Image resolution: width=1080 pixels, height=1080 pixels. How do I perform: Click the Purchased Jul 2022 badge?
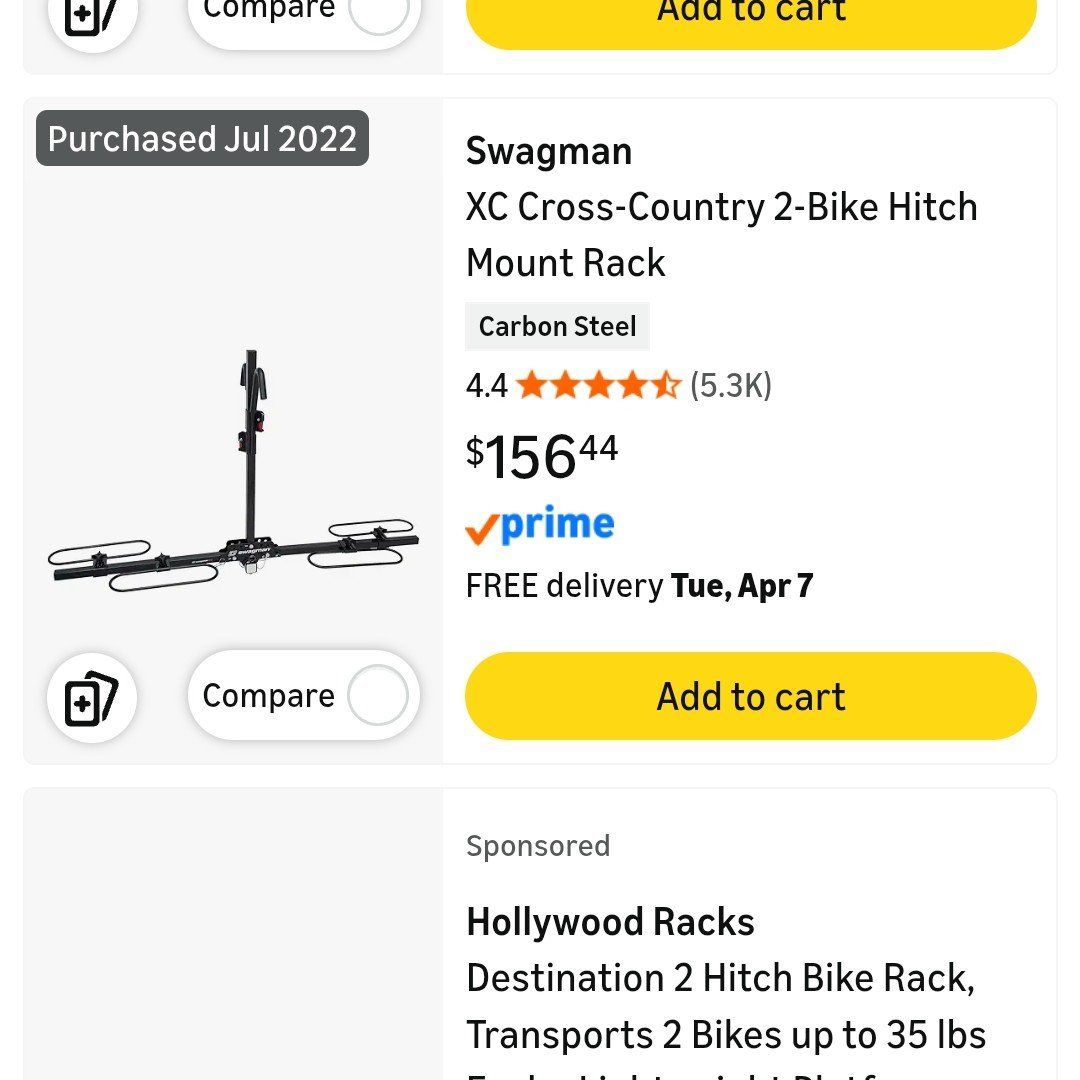201,139
